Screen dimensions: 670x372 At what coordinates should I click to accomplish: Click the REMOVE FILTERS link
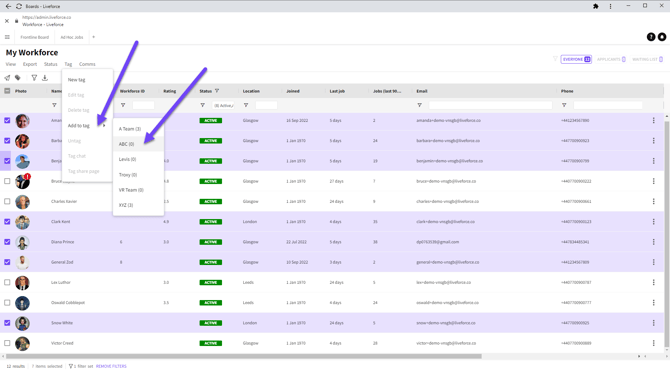(x=111, y=366)
